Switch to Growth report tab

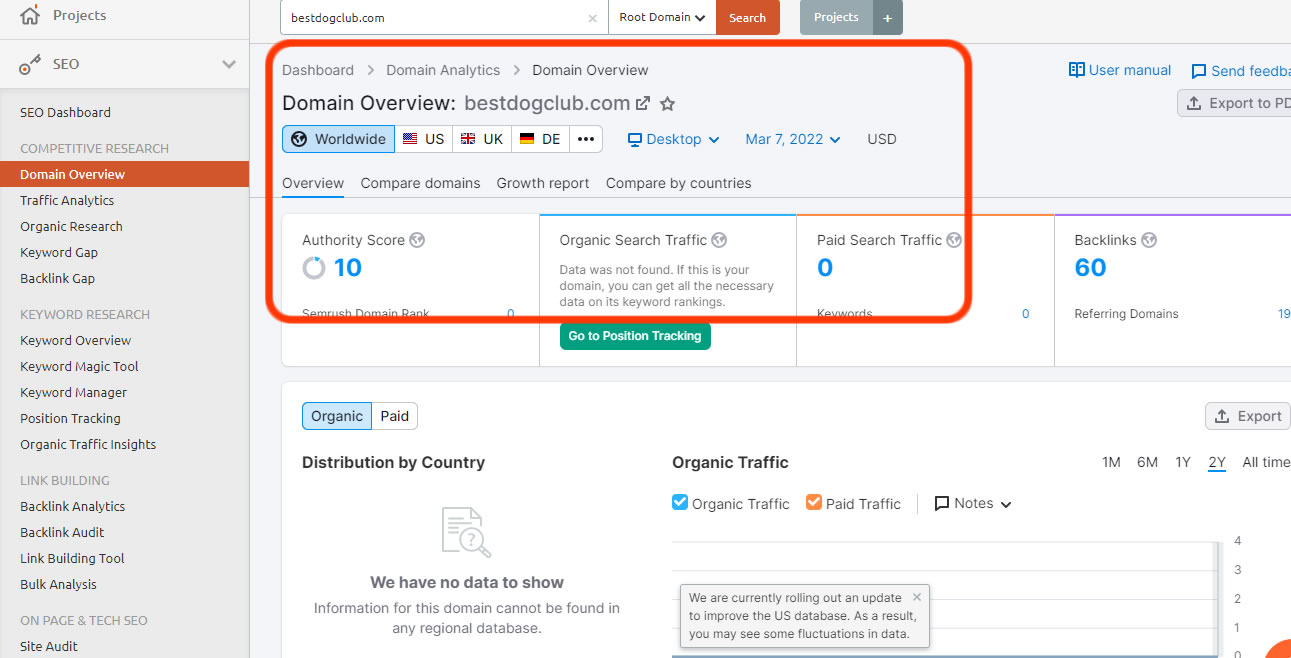(543, 183)
